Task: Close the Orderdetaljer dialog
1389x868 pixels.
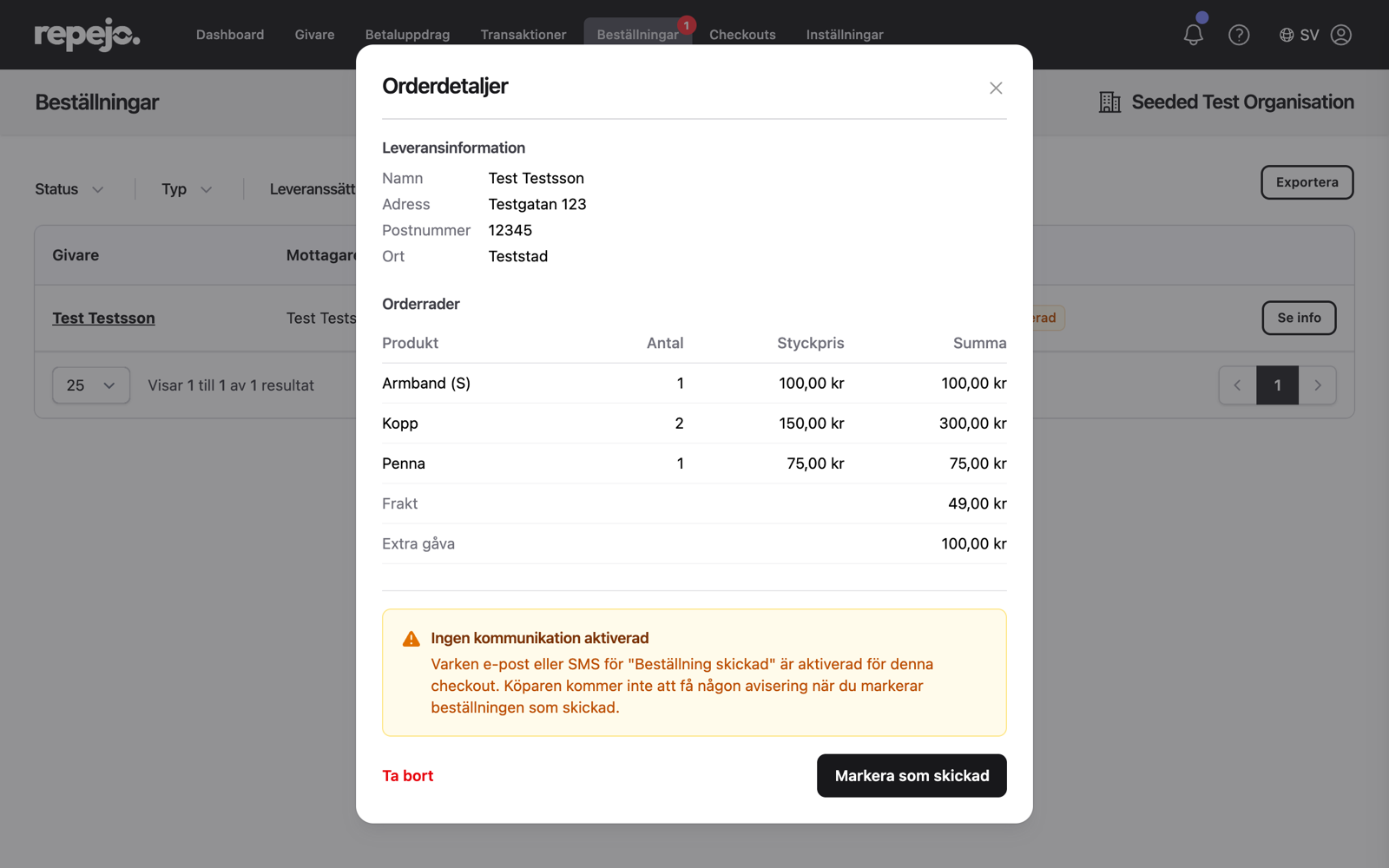Action: [996, 88]
